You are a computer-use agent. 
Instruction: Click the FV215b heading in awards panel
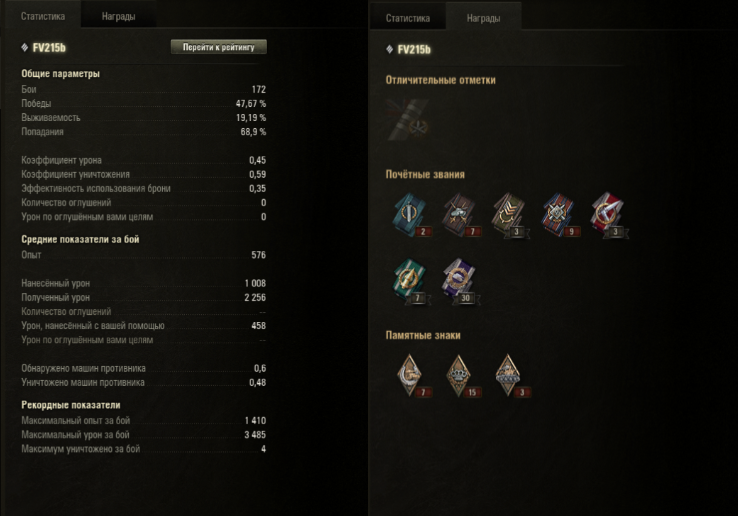point(414,49)
